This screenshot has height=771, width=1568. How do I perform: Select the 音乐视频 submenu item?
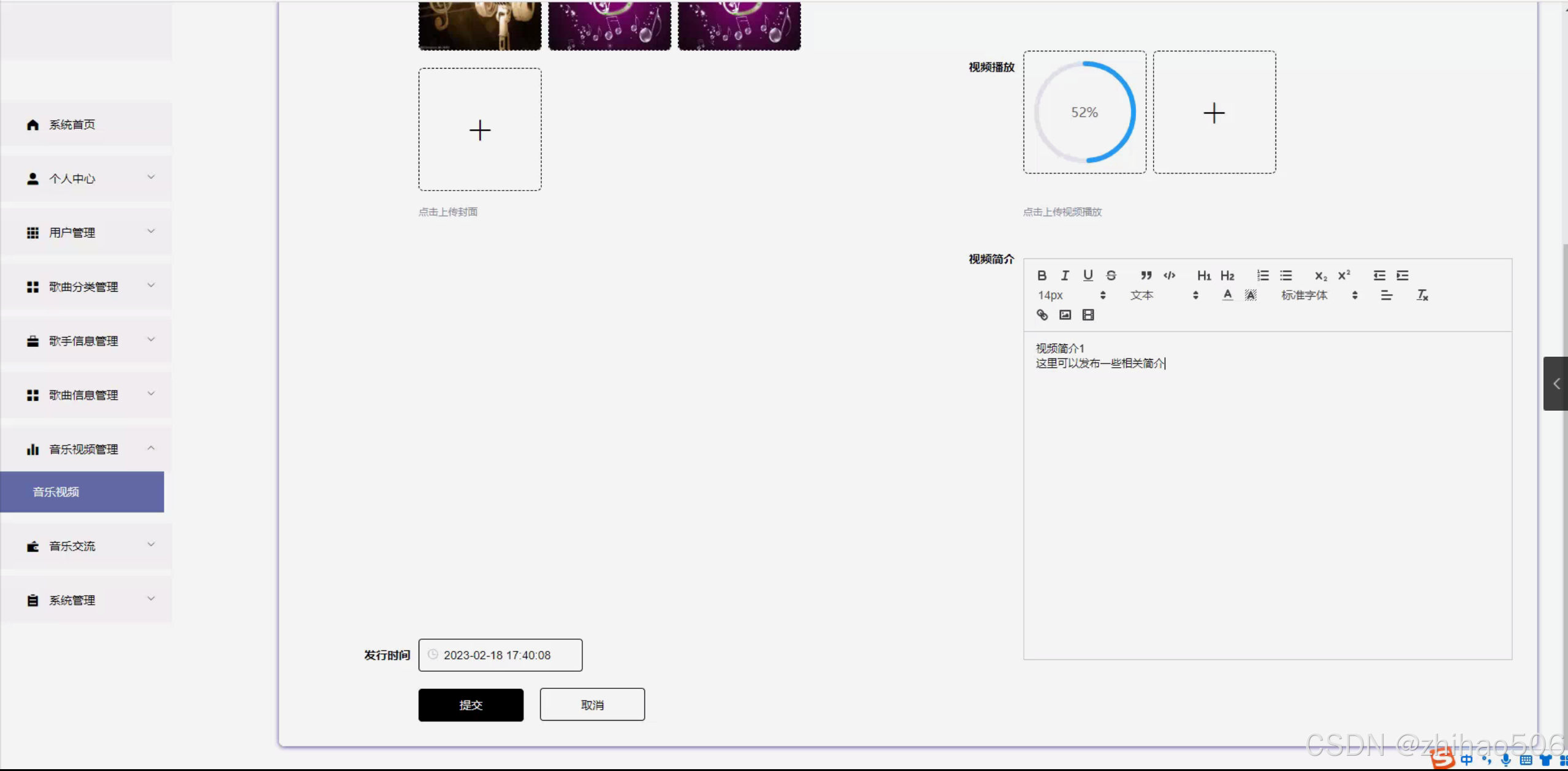[x=82, y=492]
